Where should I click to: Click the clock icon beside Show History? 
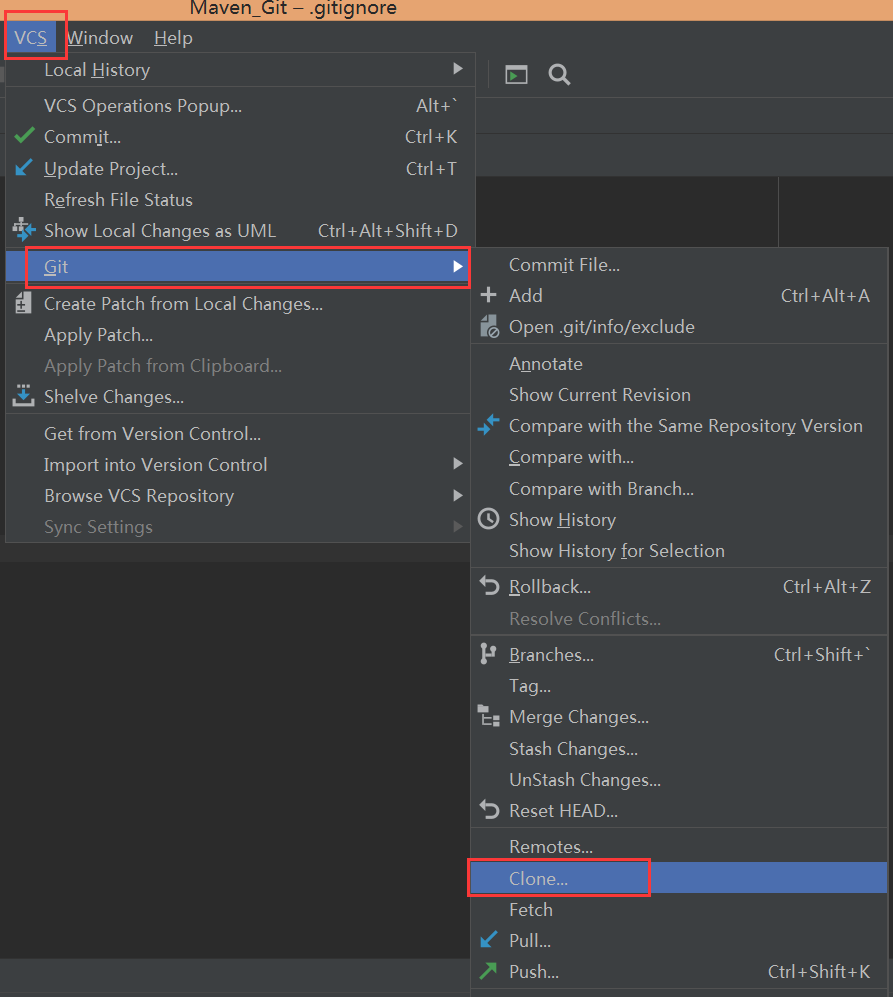pyautogui.click(x=488, y=519)
